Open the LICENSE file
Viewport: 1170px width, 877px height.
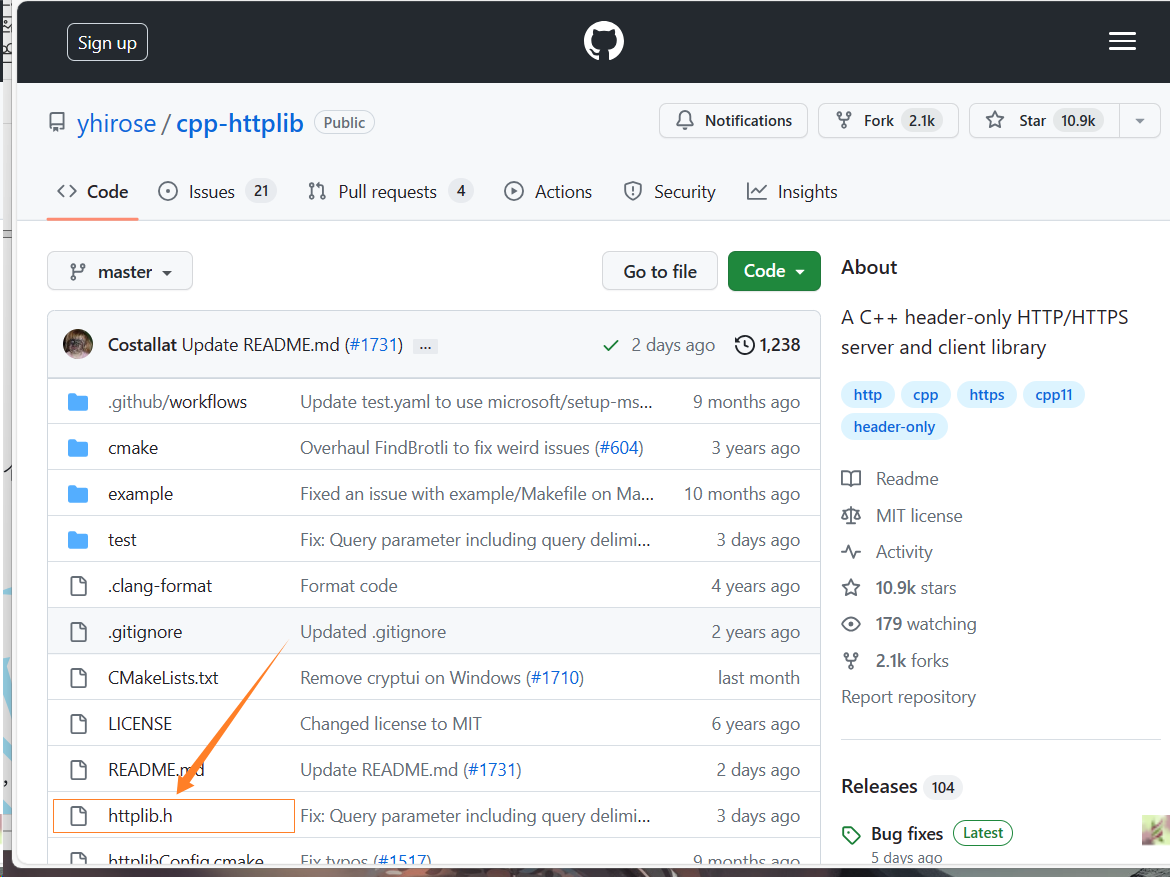(x=140, y=724)
